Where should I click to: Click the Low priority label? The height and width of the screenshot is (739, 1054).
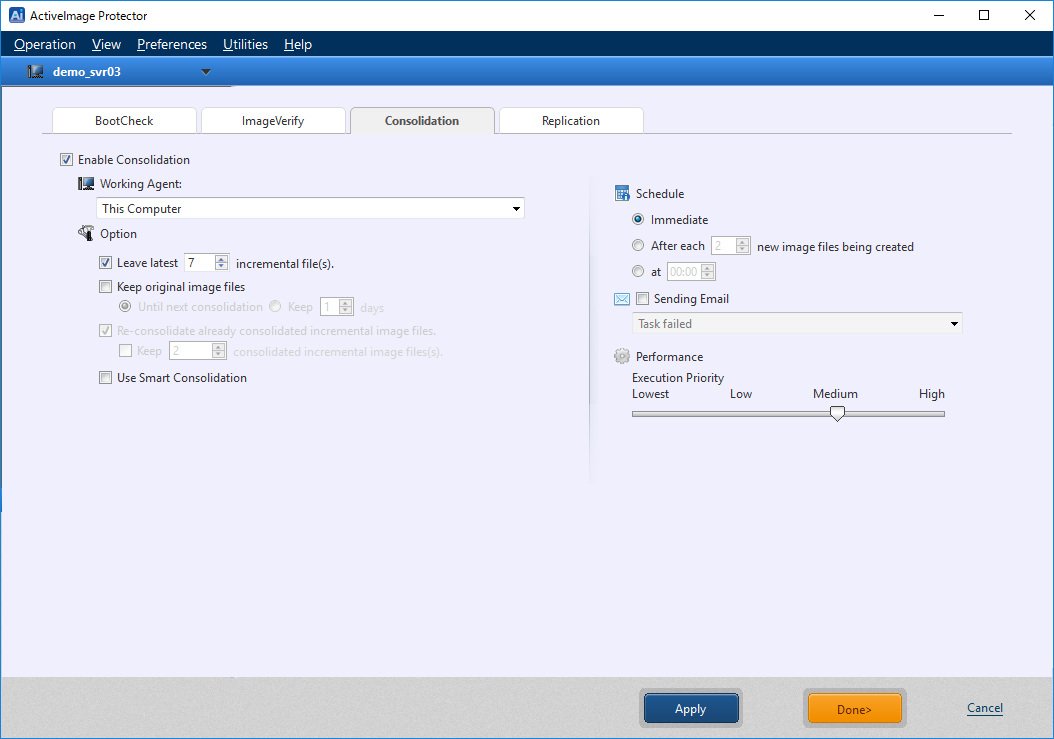(x=741, y=394)
